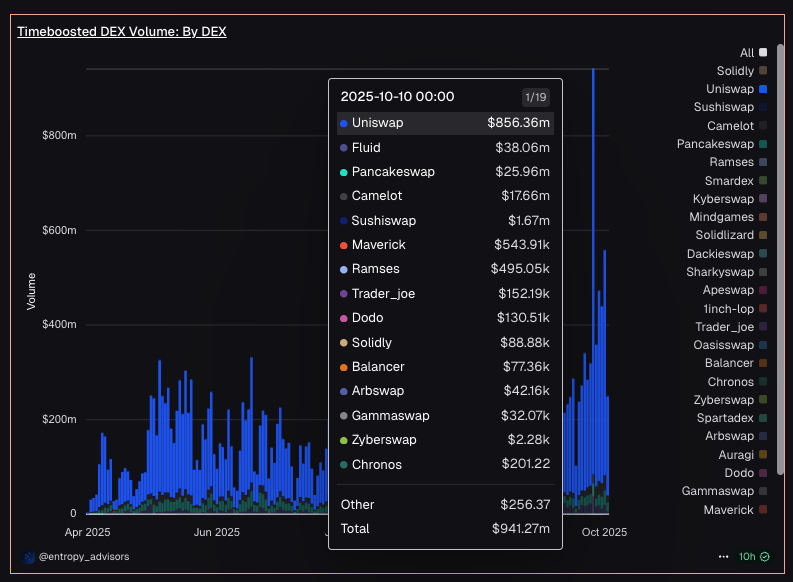Click the Solidly brown legend marker
The width and height of the screenshot is (793, 582).
click(x=763, y=71)
